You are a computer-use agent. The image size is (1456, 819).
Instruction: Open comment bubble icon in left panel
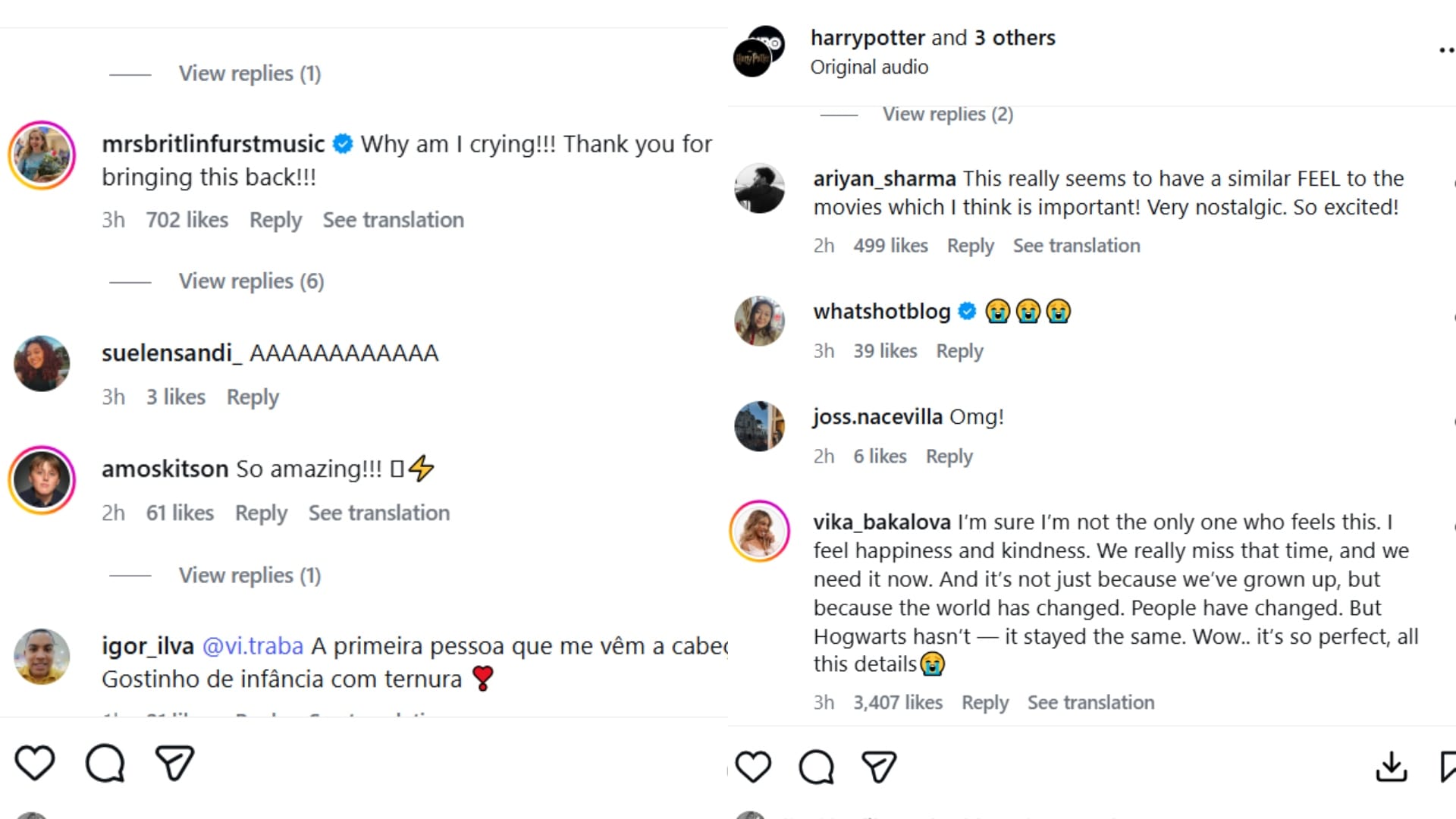click(x=105, y=763)
